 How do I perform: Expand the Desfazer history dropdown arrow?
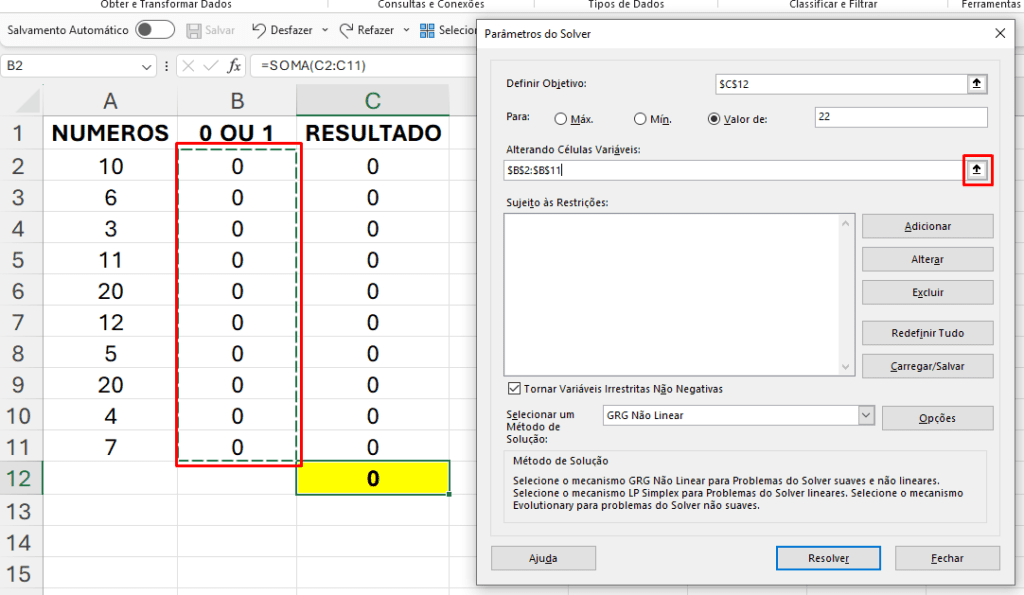(x=325, y=30)
